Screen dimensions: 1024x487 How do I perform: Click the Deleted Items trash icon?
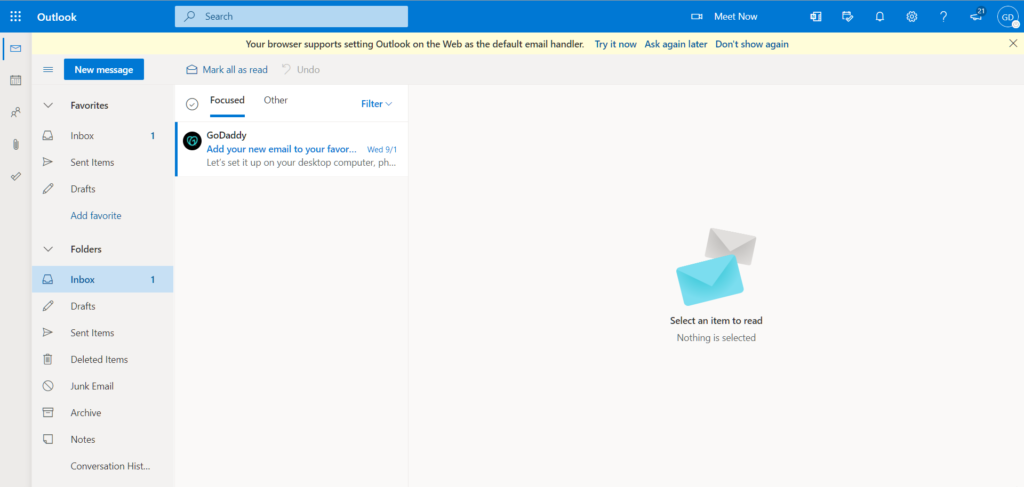click(x=48, y=359)
